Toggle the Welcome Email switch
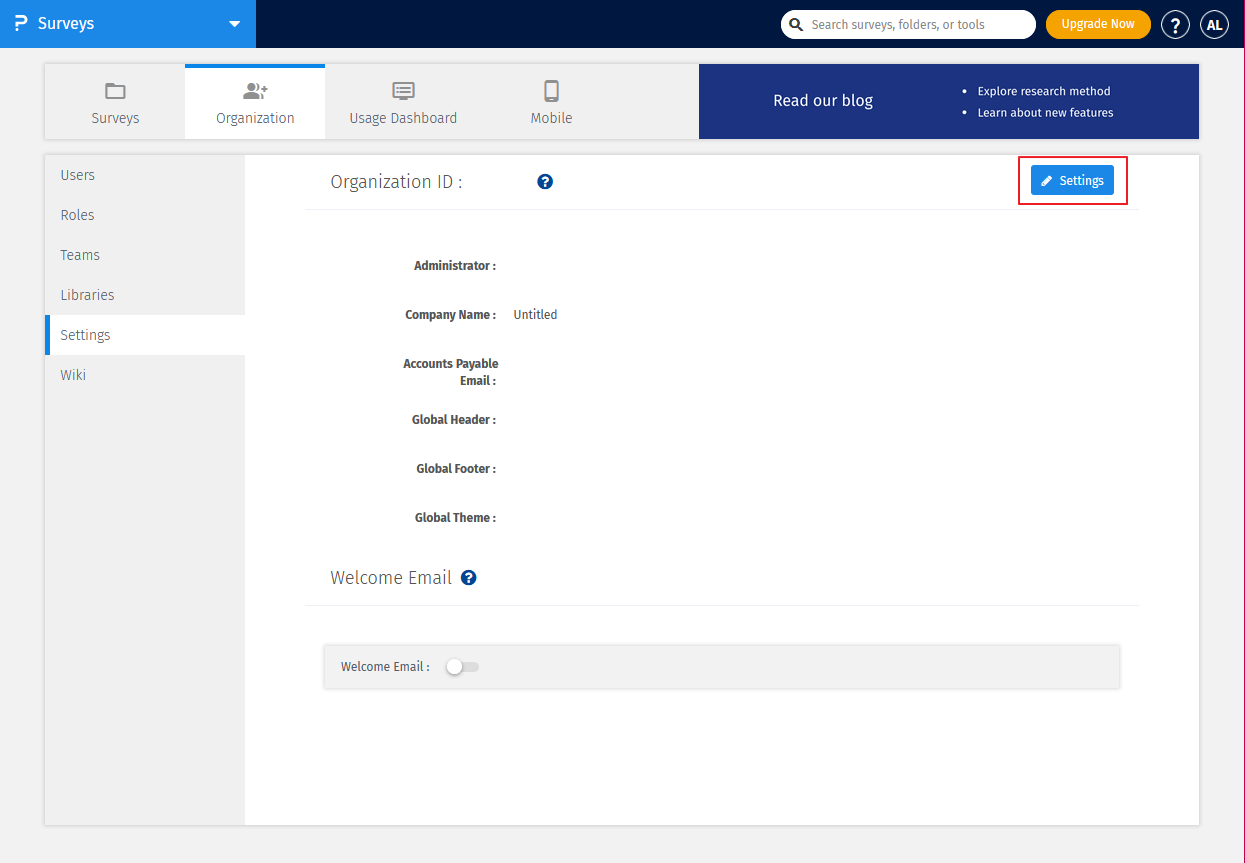Image resolution: width=1245 pixels, height=863 pixels. coord(462,667)
